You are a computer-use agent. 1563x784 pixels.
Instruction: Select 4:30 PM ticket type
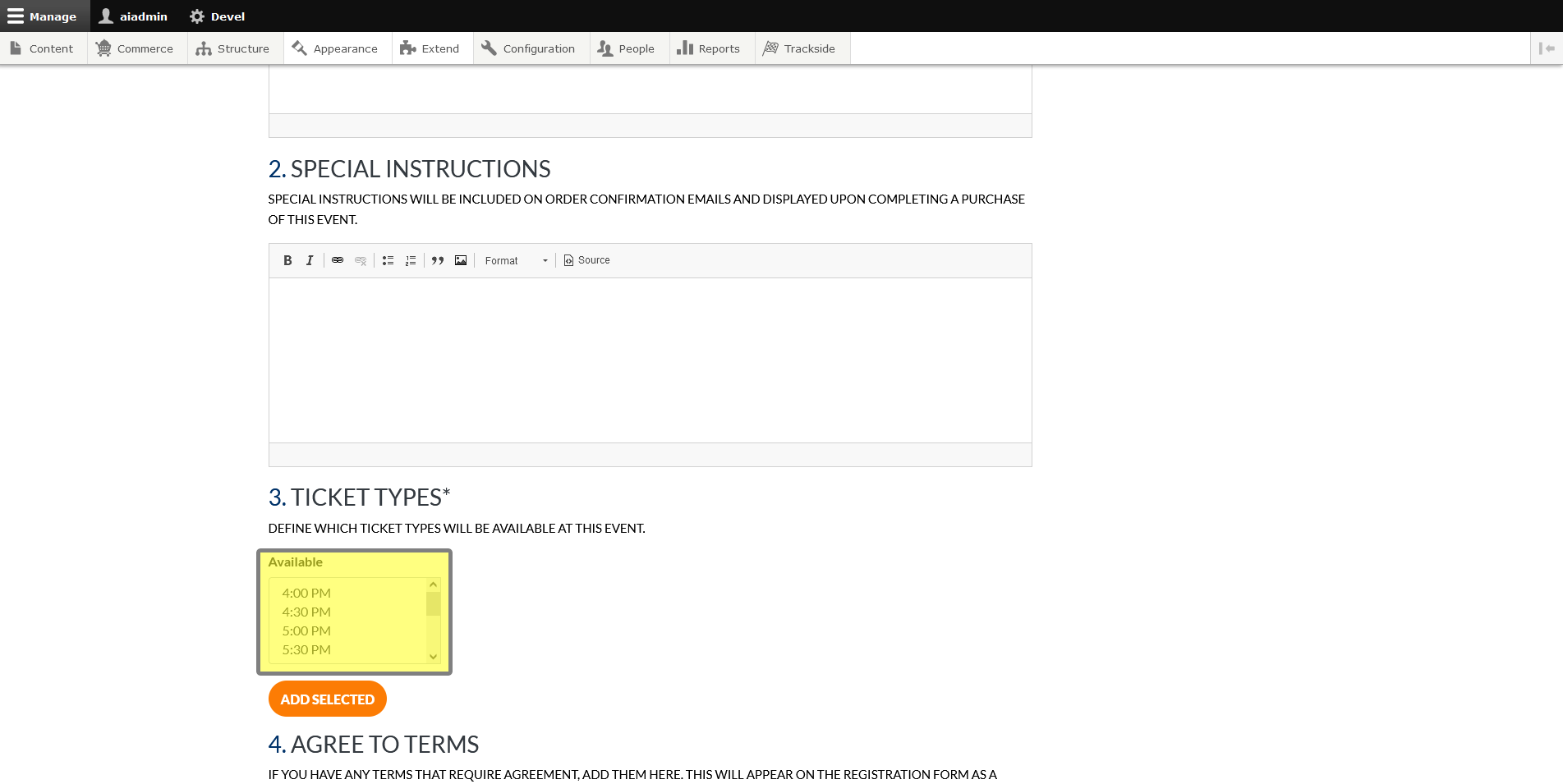[306, 612]
